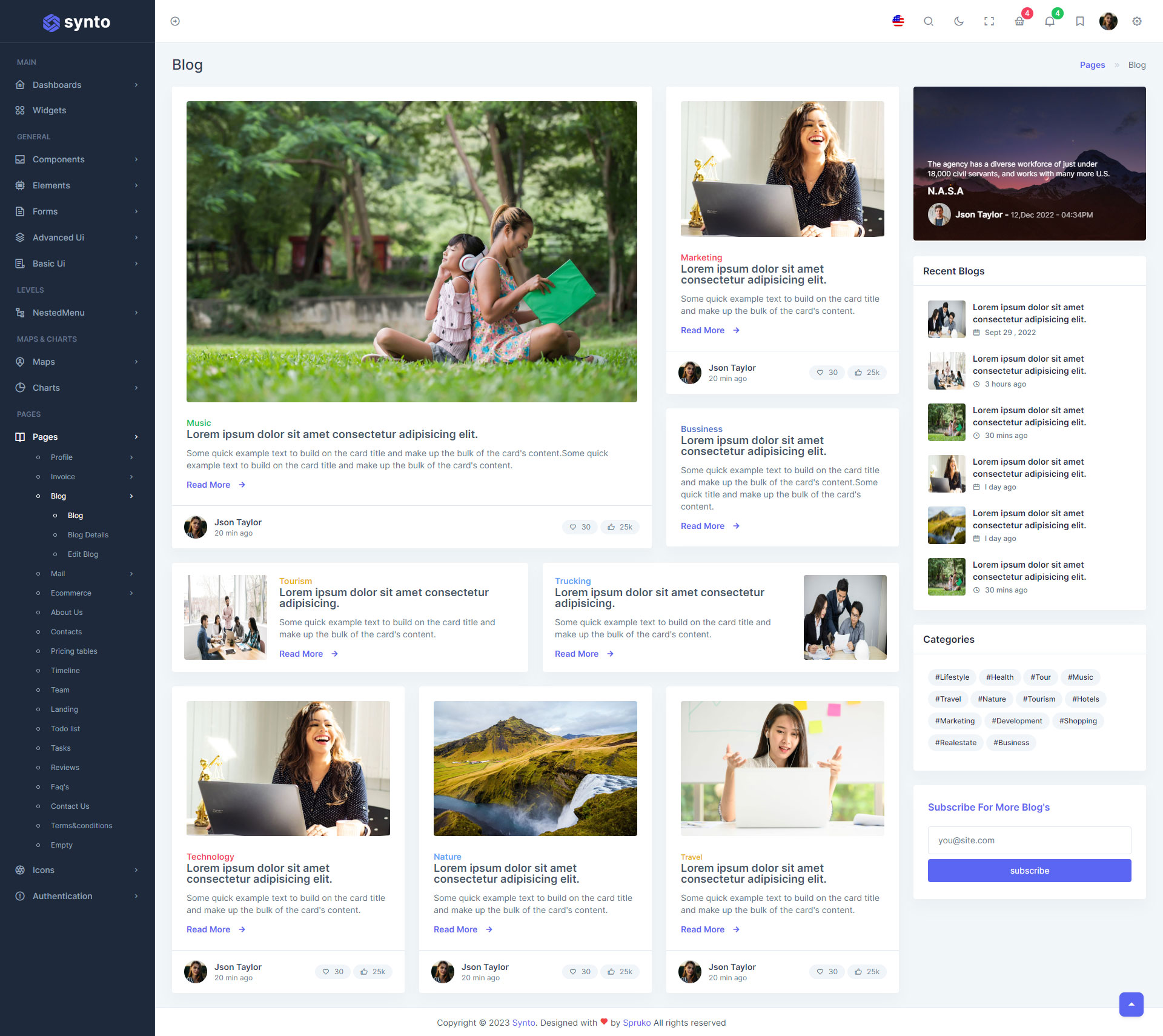Open the Widgets sidebar item

click(50, 110)
